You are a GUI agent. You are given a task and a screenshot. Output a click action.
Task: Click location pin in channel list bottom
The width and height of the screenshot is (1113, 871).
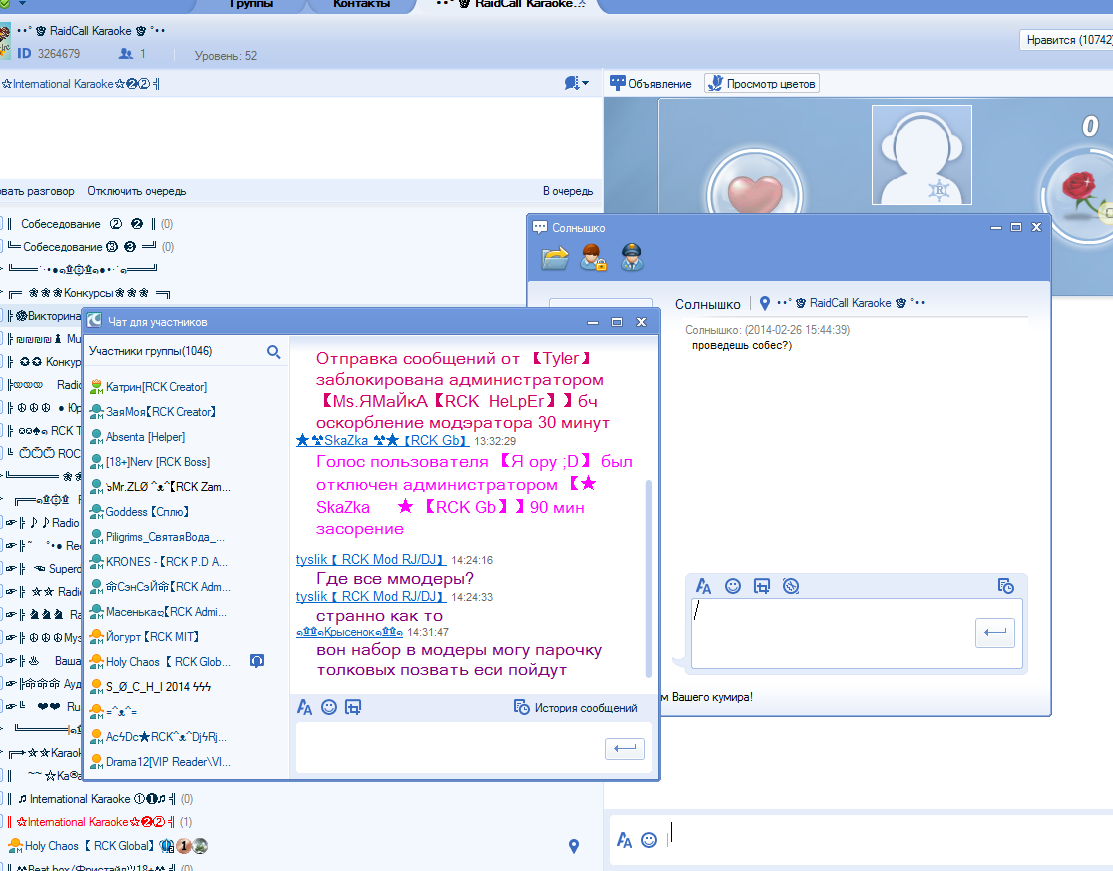click(574, 846)
